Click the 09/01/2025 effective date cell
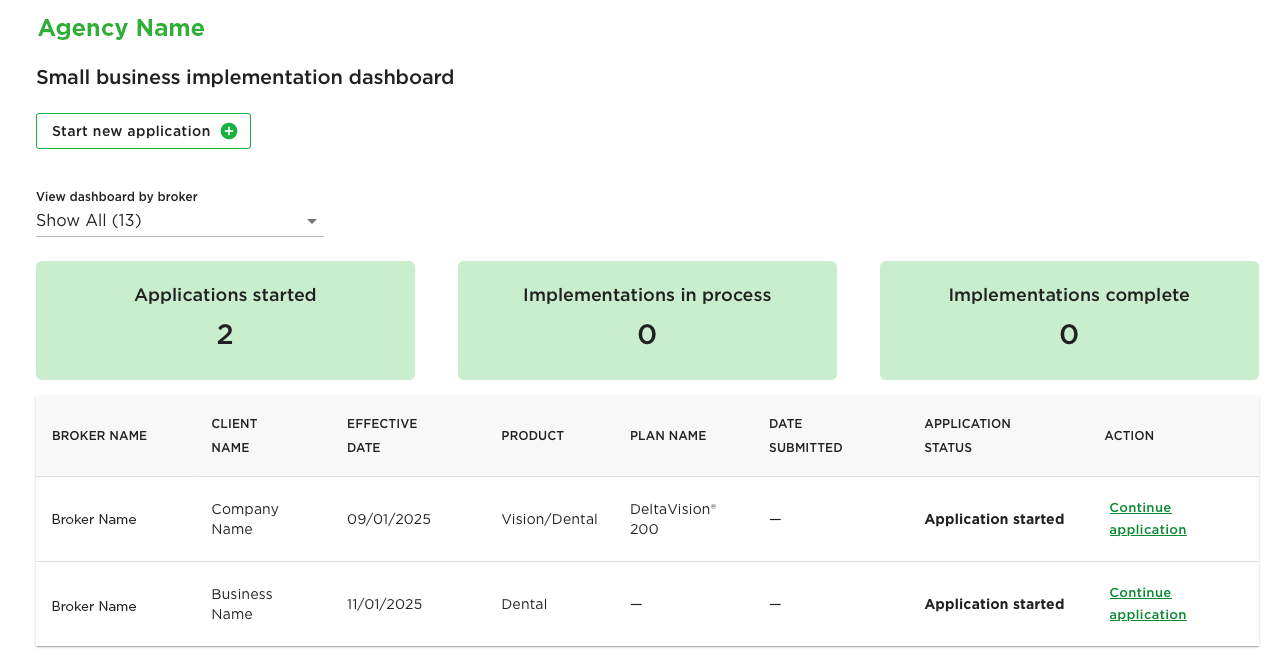The image size is (1278, 656). (389, 519)
